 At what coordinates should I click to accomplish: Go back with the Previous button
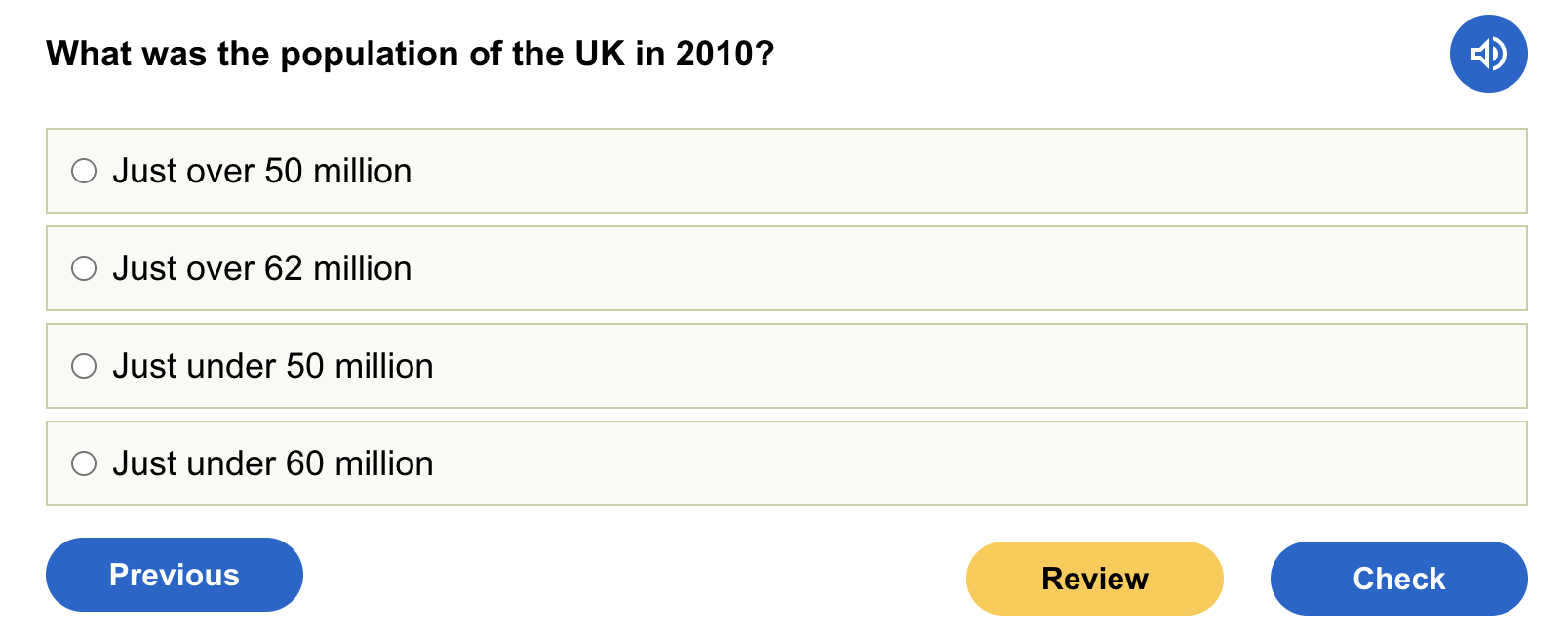click(x=175, y=575)
